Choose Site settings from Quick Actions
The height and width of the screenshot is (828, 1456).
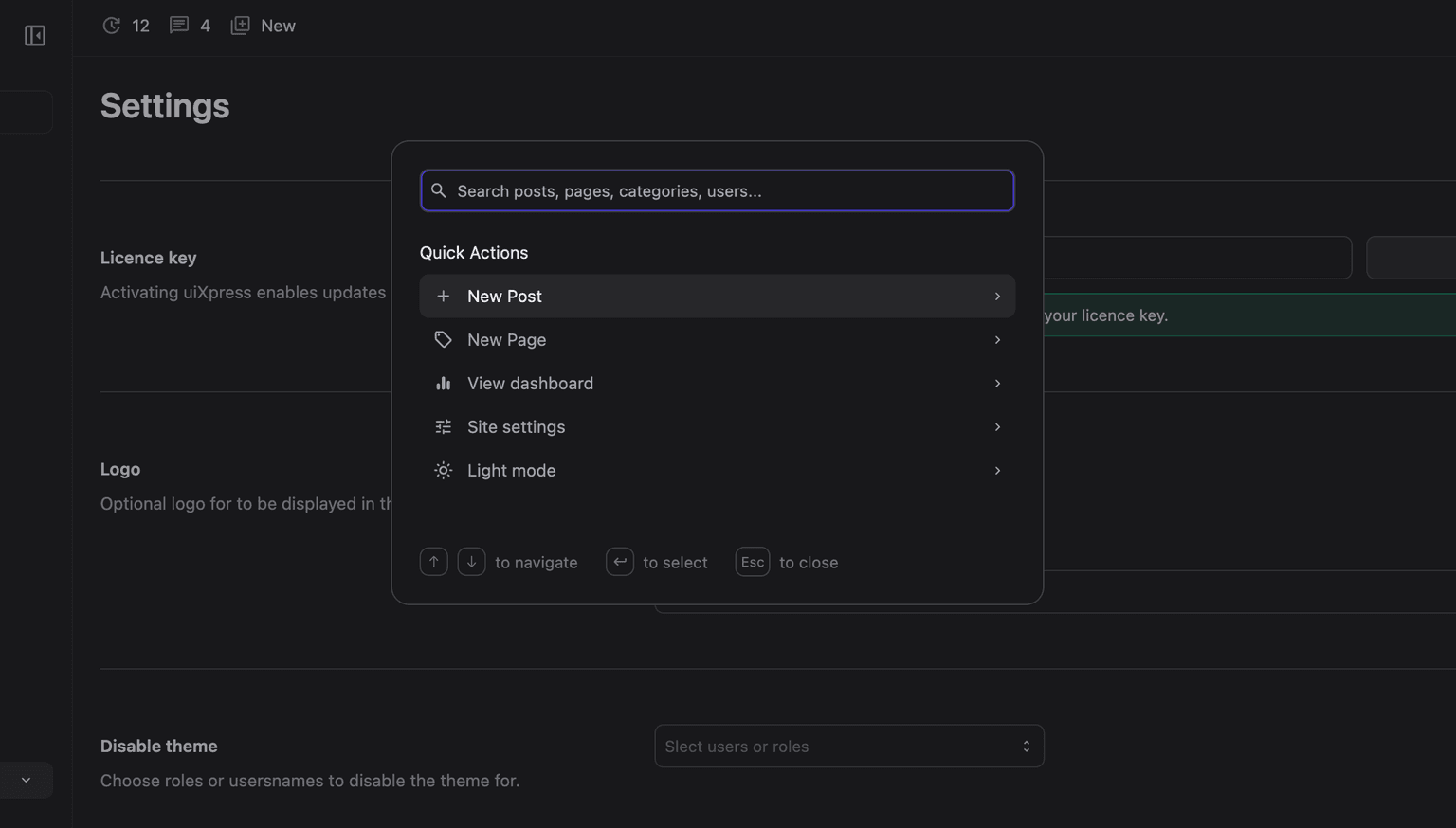click(x=516, y=426)
